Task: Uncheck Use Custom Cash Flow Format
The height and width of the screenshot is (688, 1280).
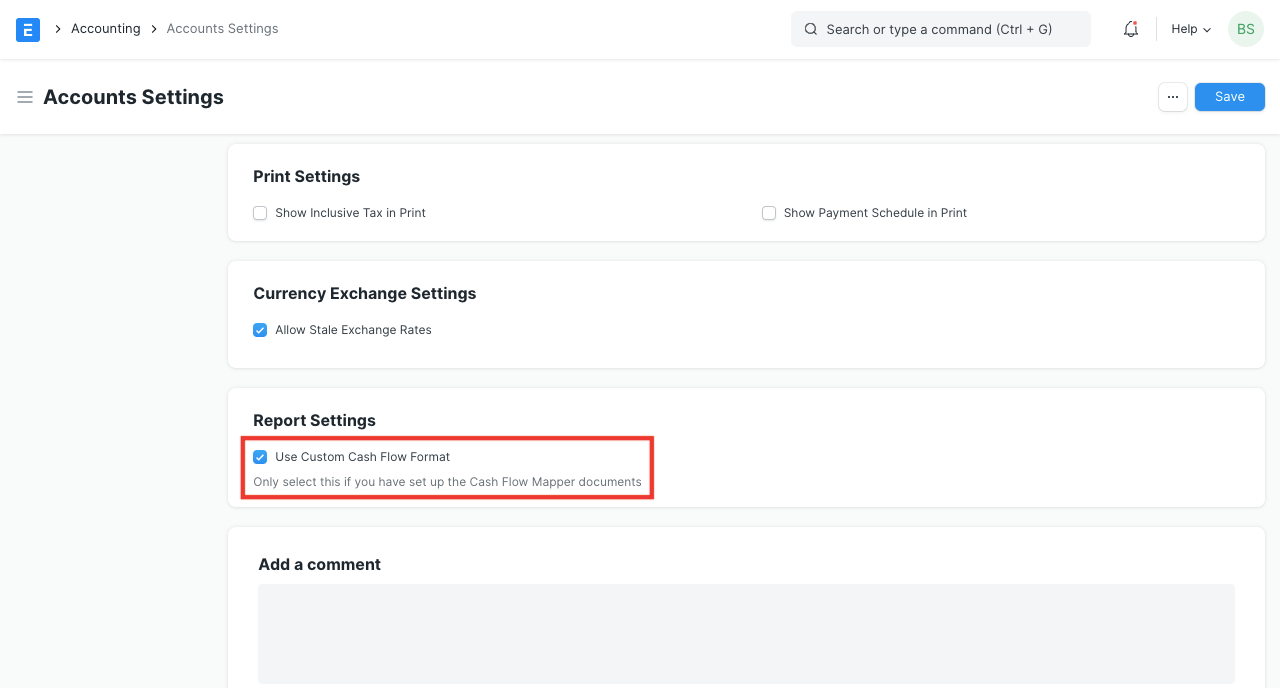Action: pyautogui.click(x=260, y=457)
